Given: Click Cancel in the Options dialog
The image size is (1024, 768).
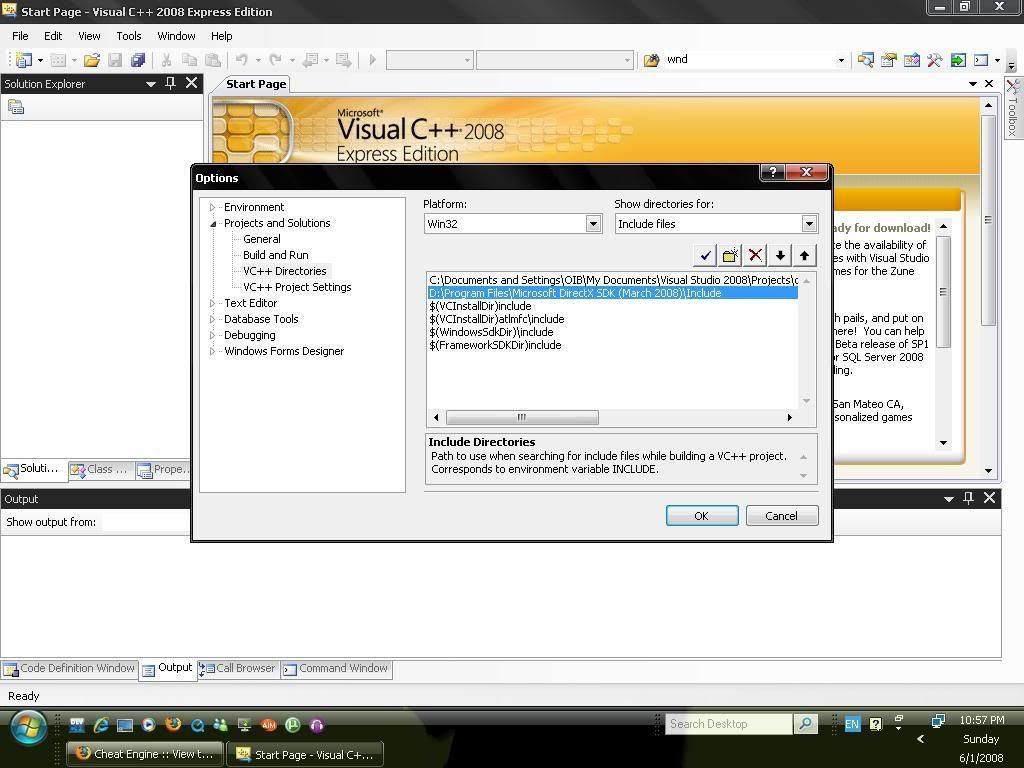Looking at the screenshot, I should click(x=782, y=516).
